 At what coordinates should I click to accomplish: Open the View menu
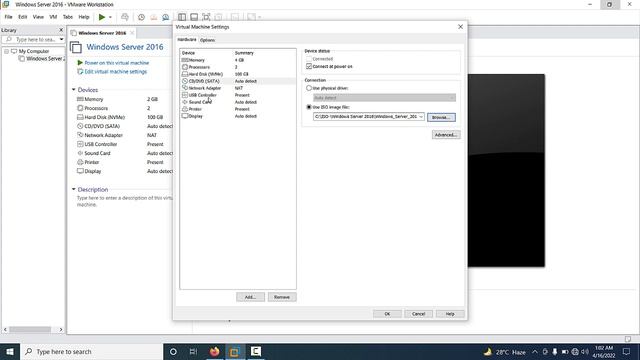pos(38,17)
